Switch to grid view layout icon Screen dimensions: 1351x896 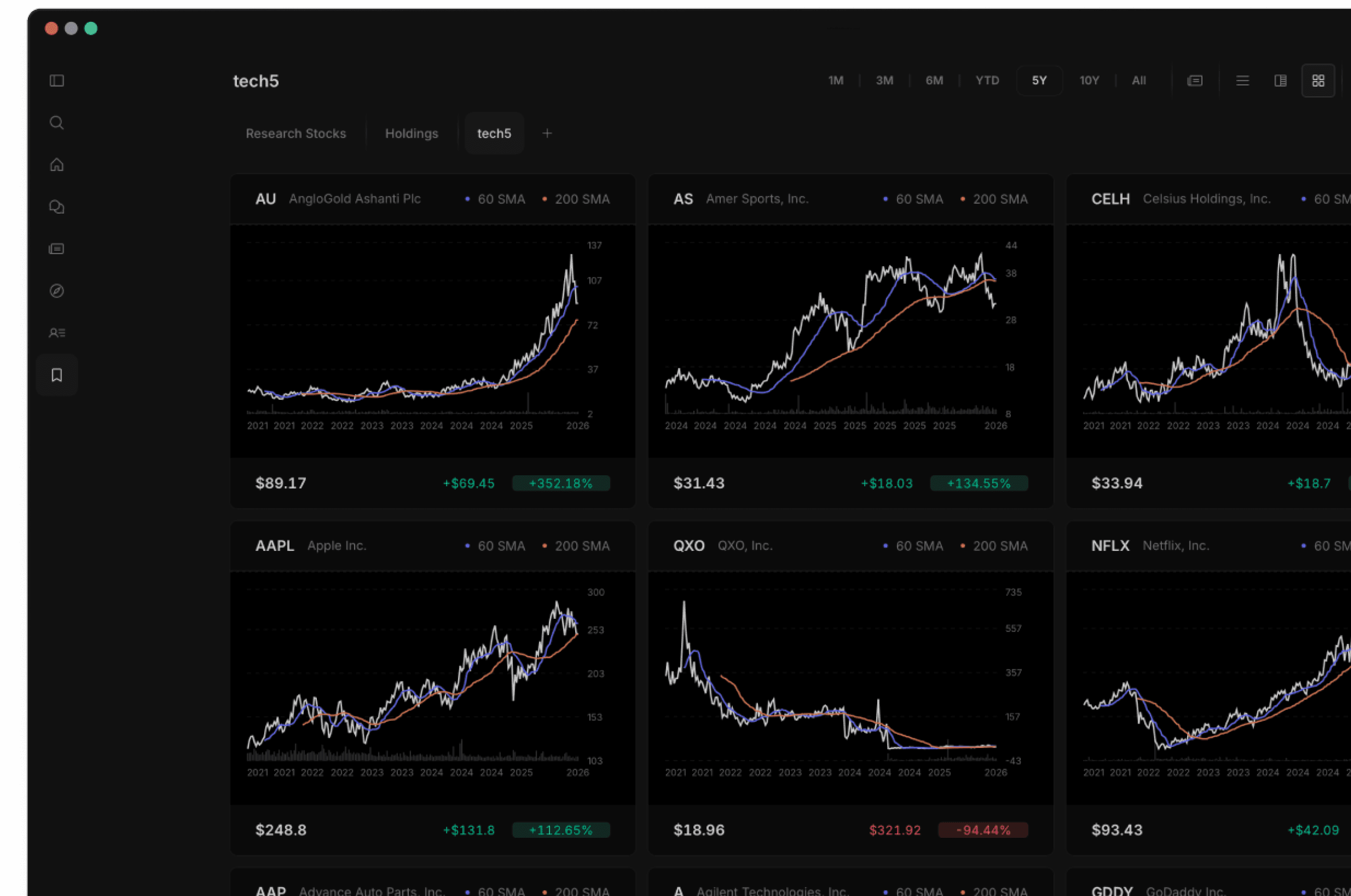pos(1318,80)
